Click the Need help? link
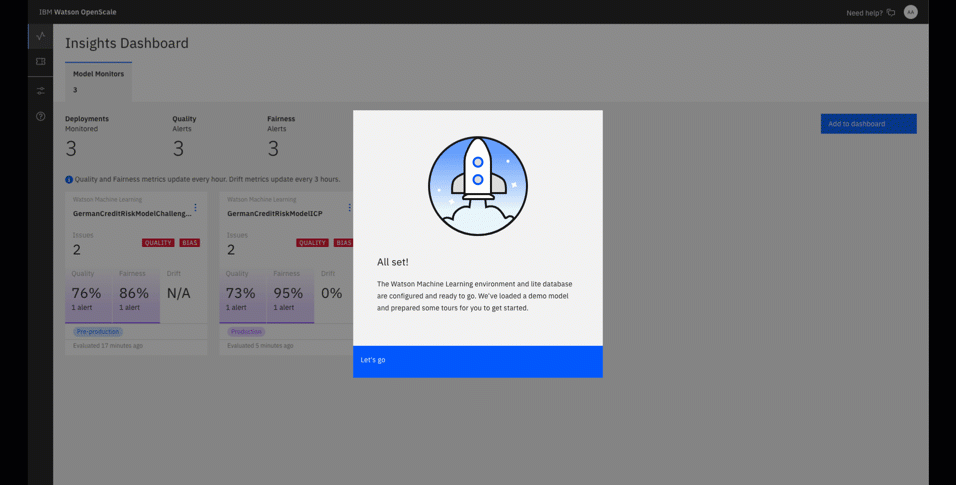Screen dimensions: 956x485 pos(864,13)
